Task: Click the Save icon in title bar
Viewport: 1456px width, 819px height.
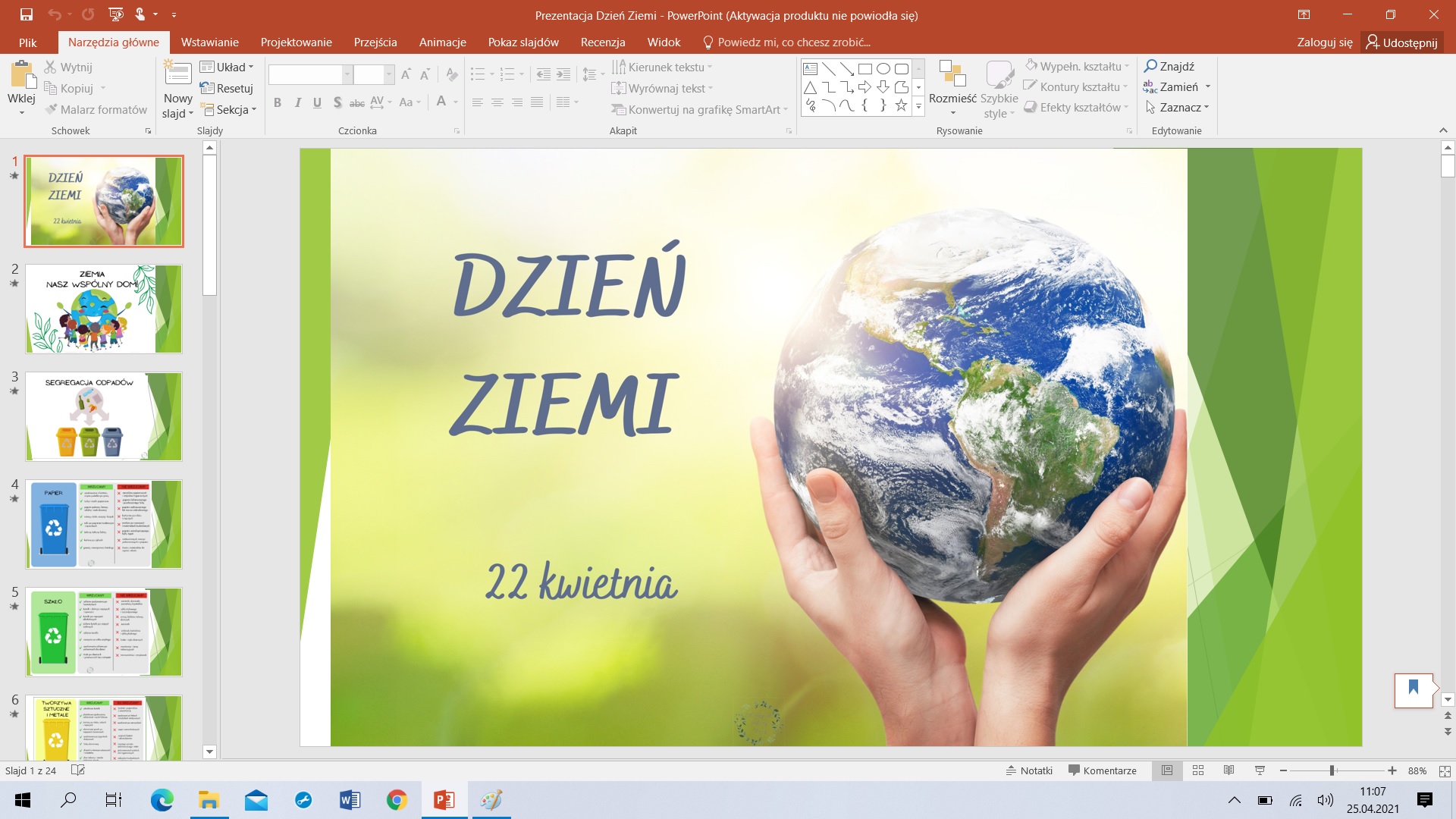Action: (27, 14)
